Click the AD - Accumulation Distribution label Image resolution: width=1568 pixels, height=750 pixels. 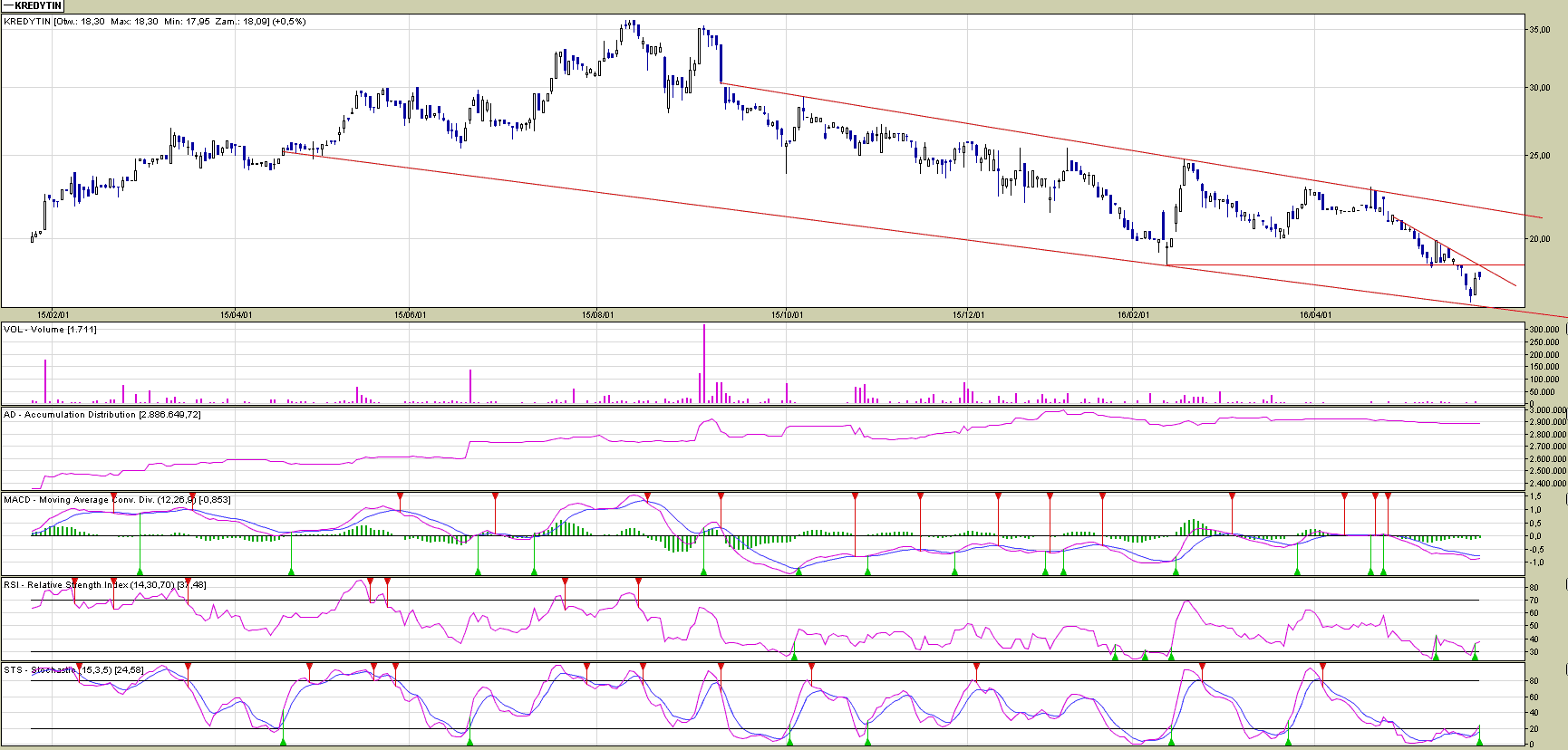[102, 415]
